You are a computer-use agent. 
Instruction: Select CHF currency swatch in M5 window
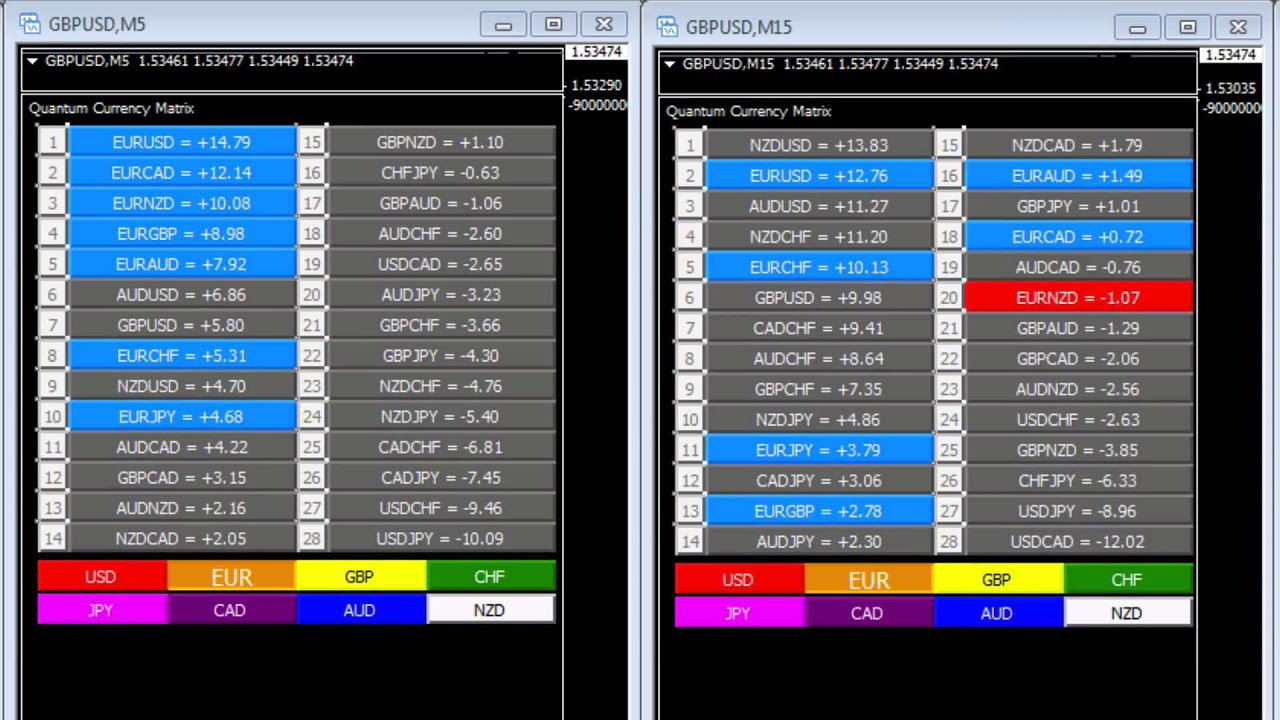[490, 577]
